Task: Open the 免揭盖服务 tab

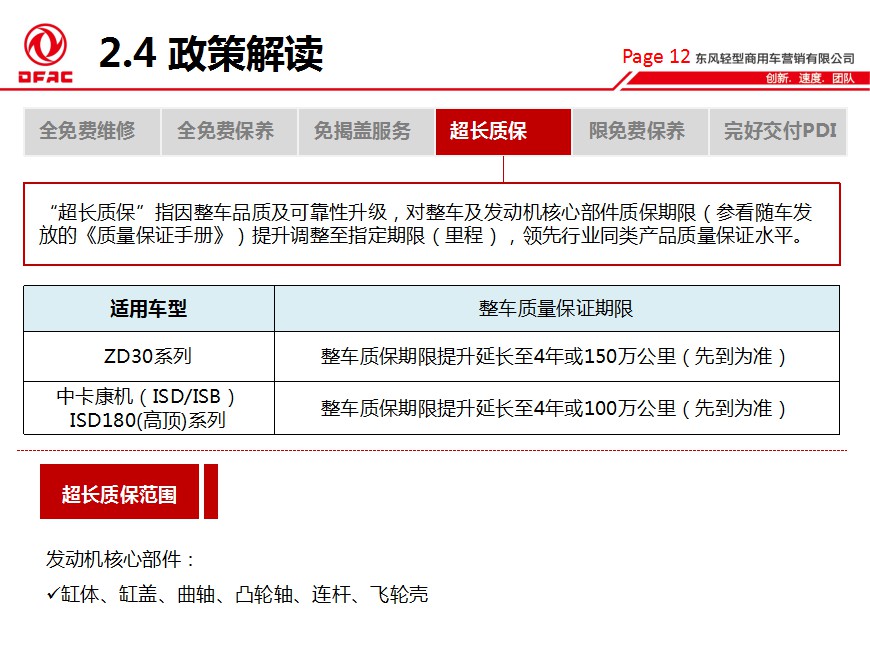Action: (365, 131)
